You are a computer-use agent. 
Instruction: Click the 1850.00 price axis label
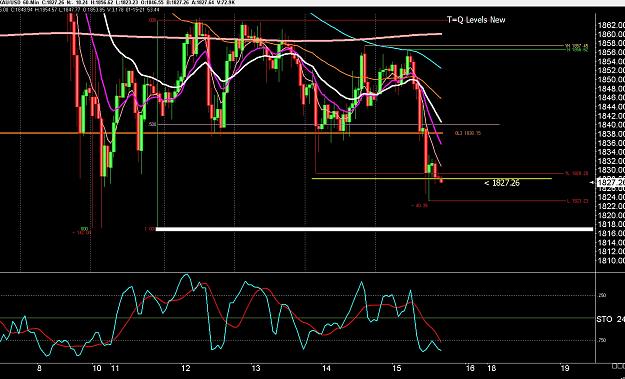pos(611,80)
